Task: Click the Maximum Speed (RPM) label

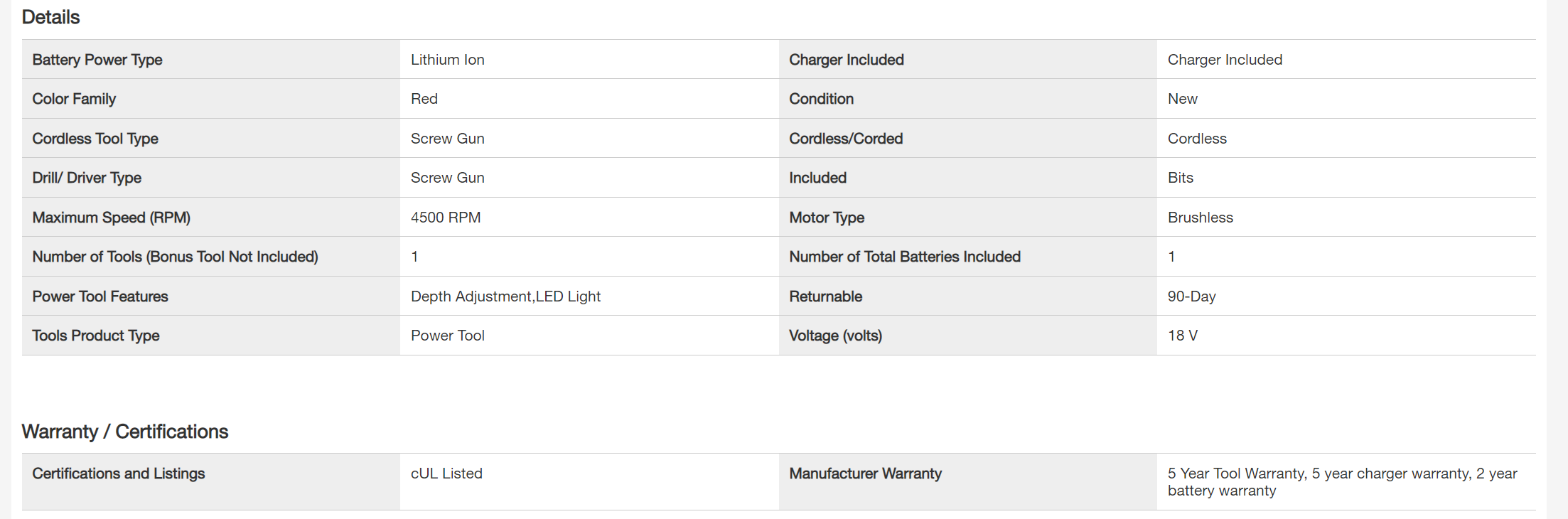Action: [111, 218]
